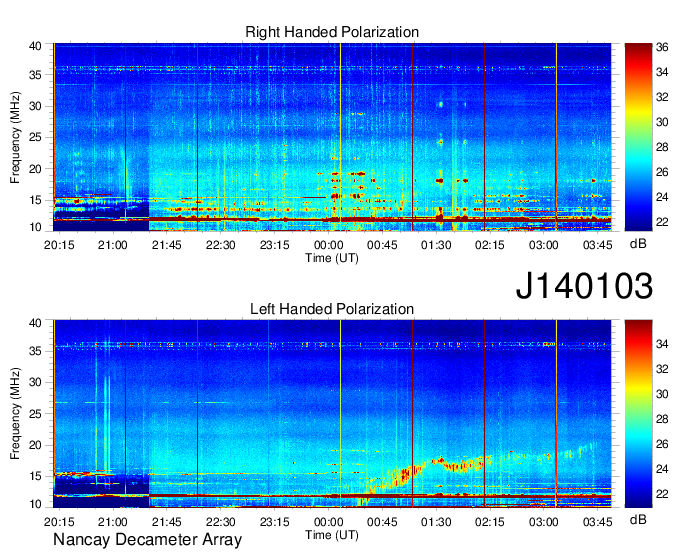This screenshot has width=680, height=552.
Task: Click '24' value on Left Handed colorbar
Action: (x=662, y=469)
